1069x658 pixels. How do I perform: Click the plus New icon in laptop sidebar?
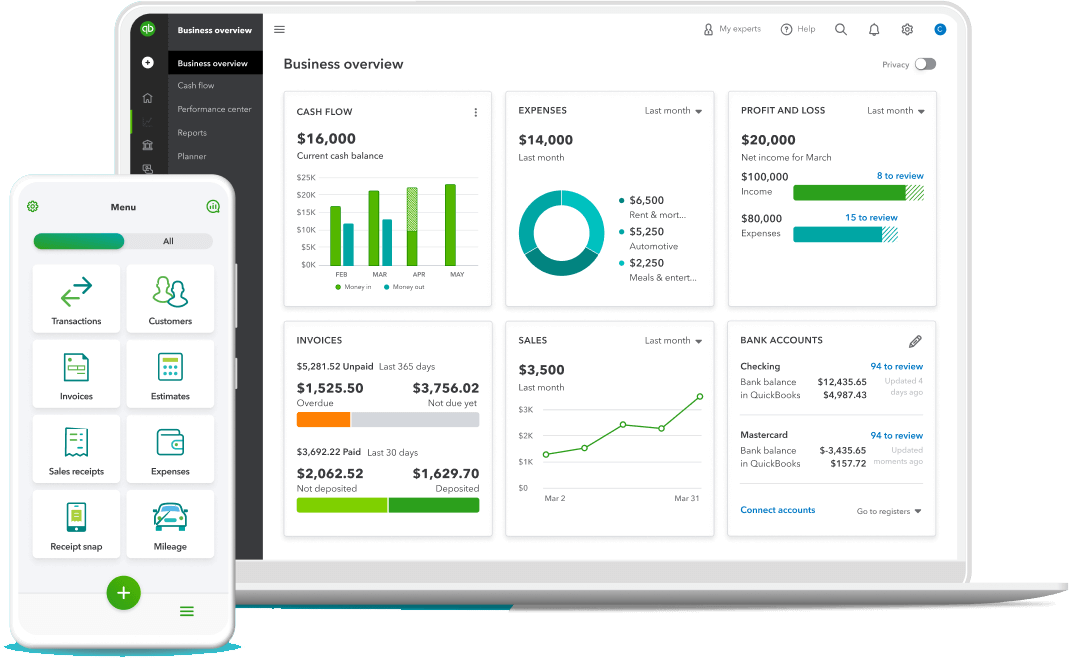click(147, 63)
